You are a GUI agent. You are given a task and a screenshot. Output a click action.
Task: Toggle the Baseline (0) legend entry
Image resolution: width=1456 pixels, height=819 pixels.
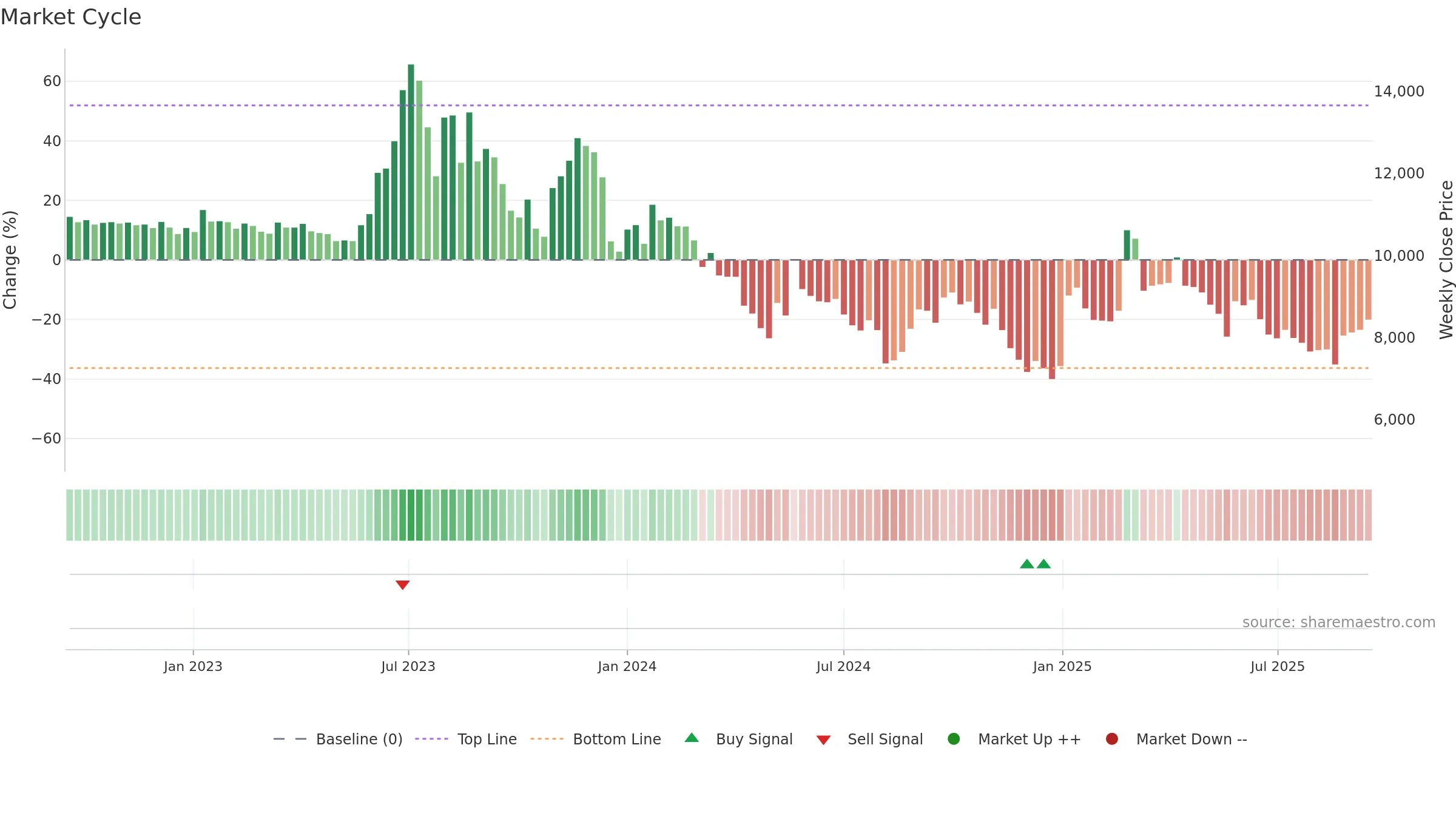tap(338, 739)
